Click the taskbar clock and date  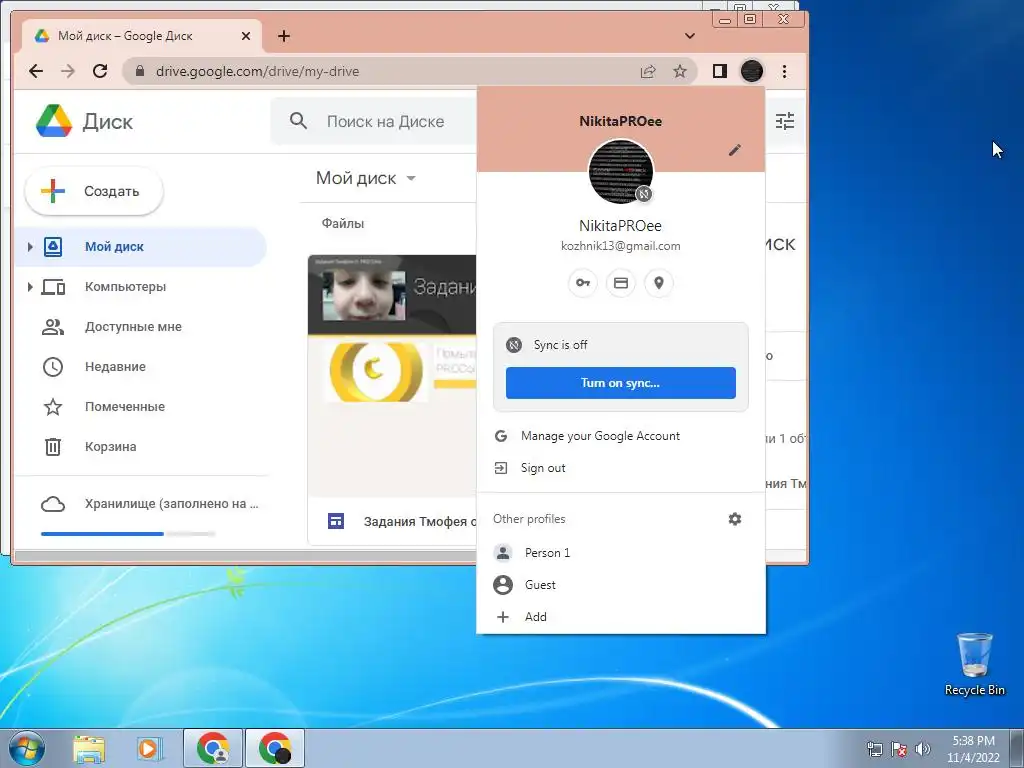tap(973, 749)
